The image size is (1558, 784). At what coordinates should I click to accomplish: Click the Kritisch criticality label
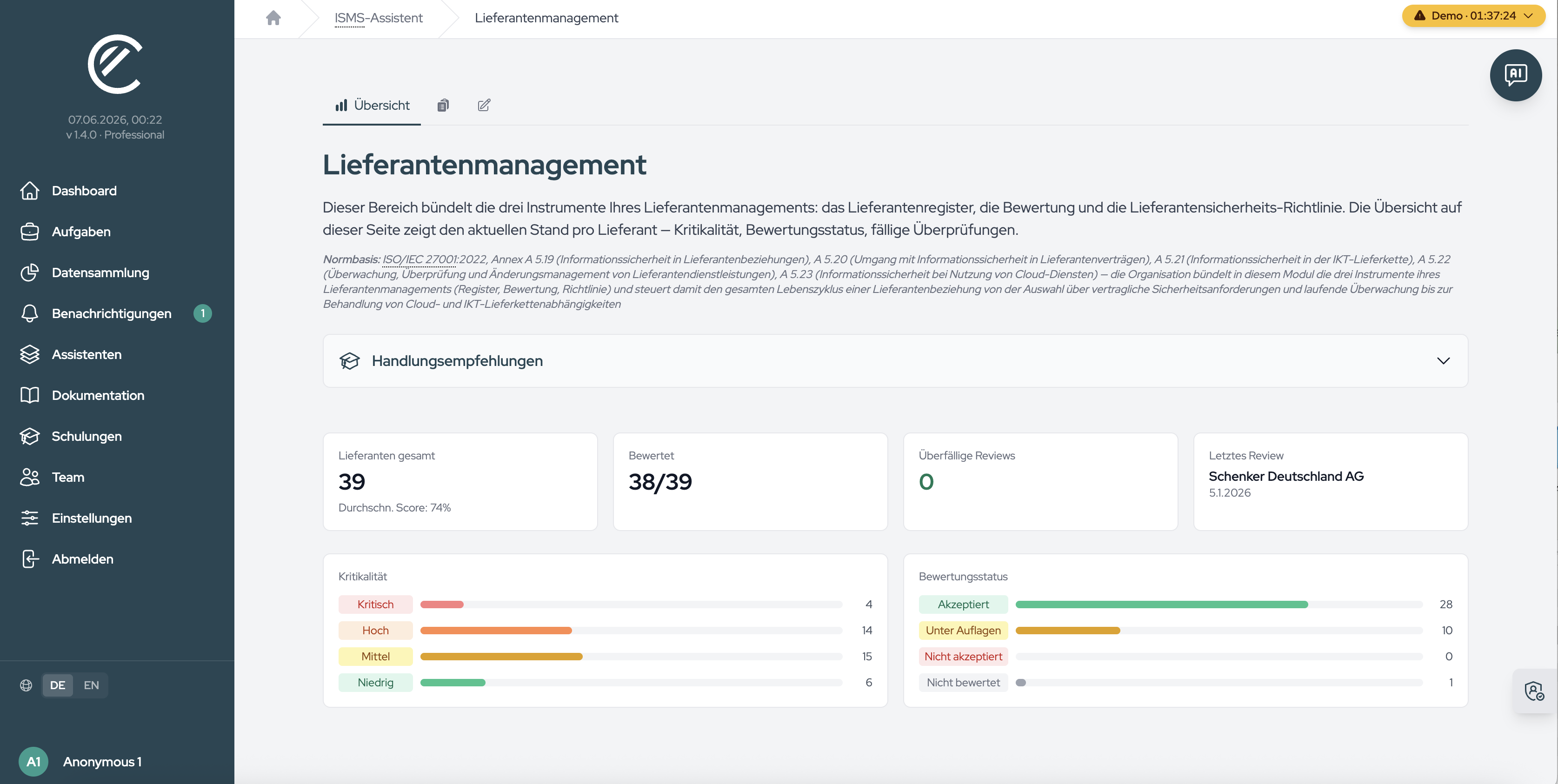[x=376, y=605]
